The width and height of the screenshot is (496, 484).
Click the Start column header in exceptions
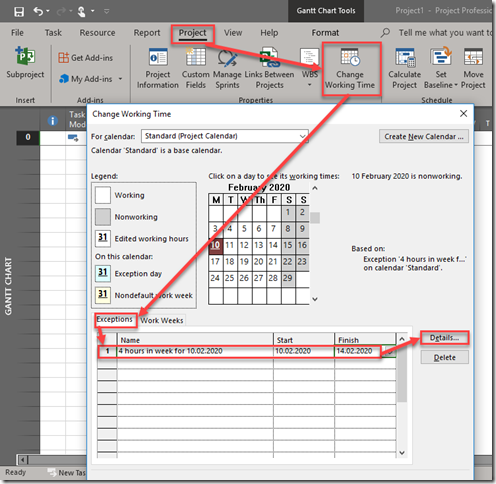(304, 340)
